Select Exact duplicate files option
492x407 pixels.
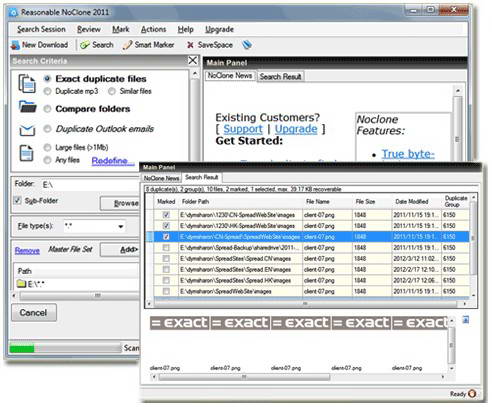click(x=47, y=79)
